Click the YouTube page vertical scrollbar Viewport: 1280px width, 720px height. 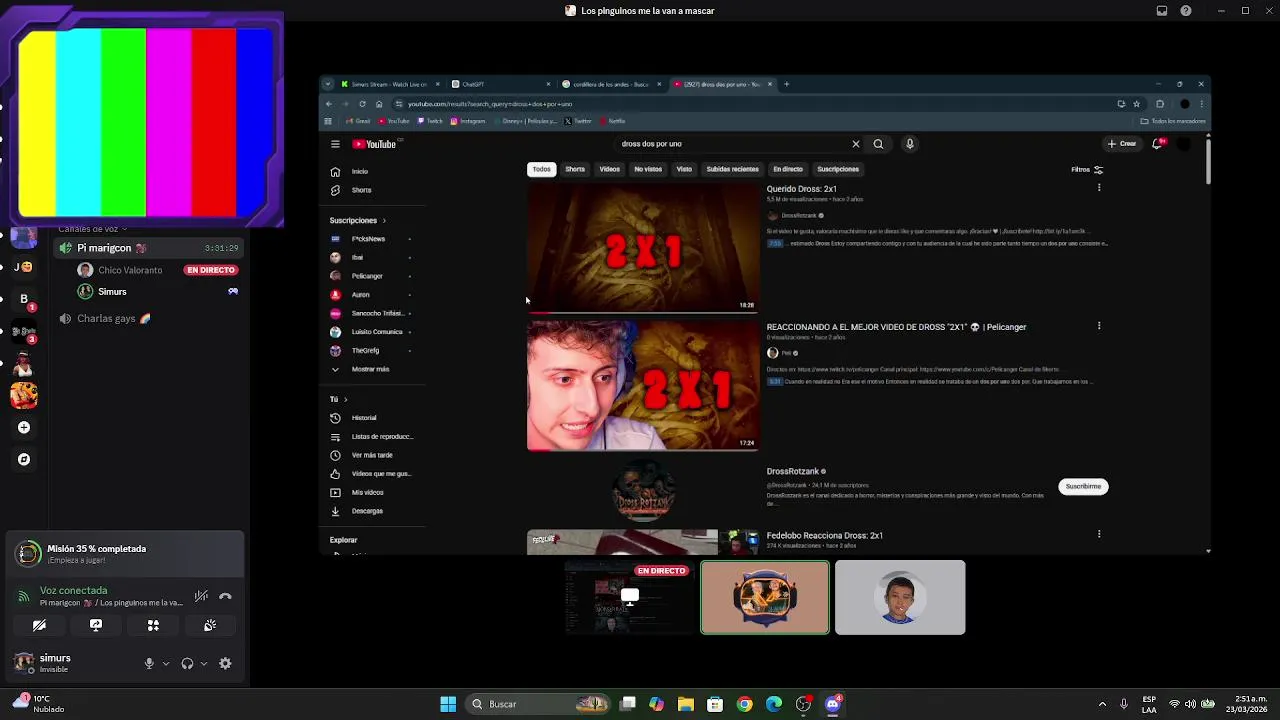pos(1208,162)
